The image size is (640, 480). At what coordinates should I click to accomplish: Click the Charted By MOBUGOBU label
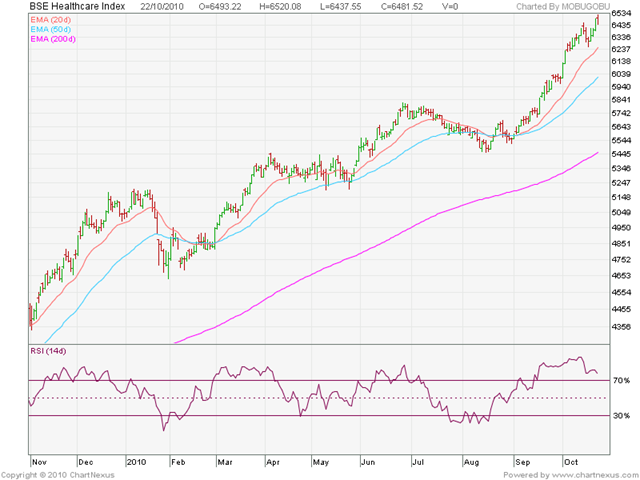pos(563,7)
